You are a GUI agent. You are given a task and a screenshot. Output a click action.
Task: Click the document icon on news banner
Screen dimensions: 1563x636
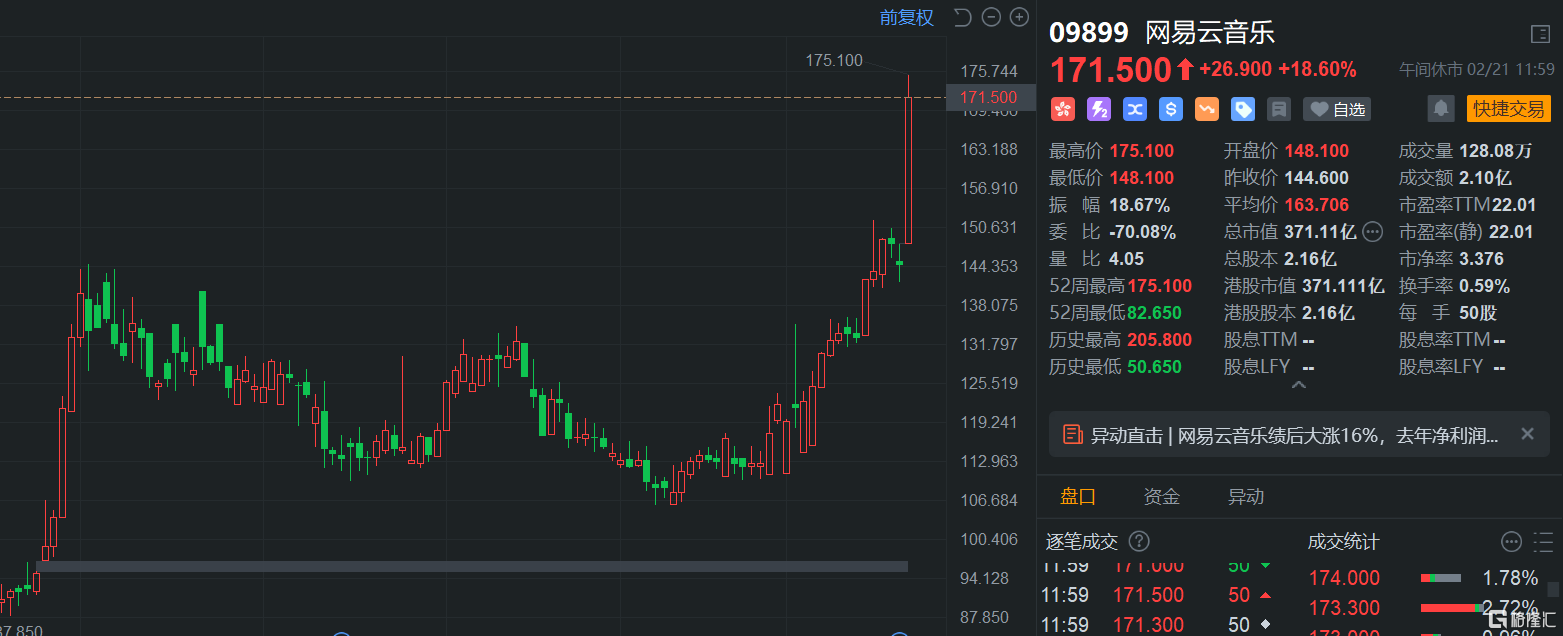click(x=1072, y=434)
